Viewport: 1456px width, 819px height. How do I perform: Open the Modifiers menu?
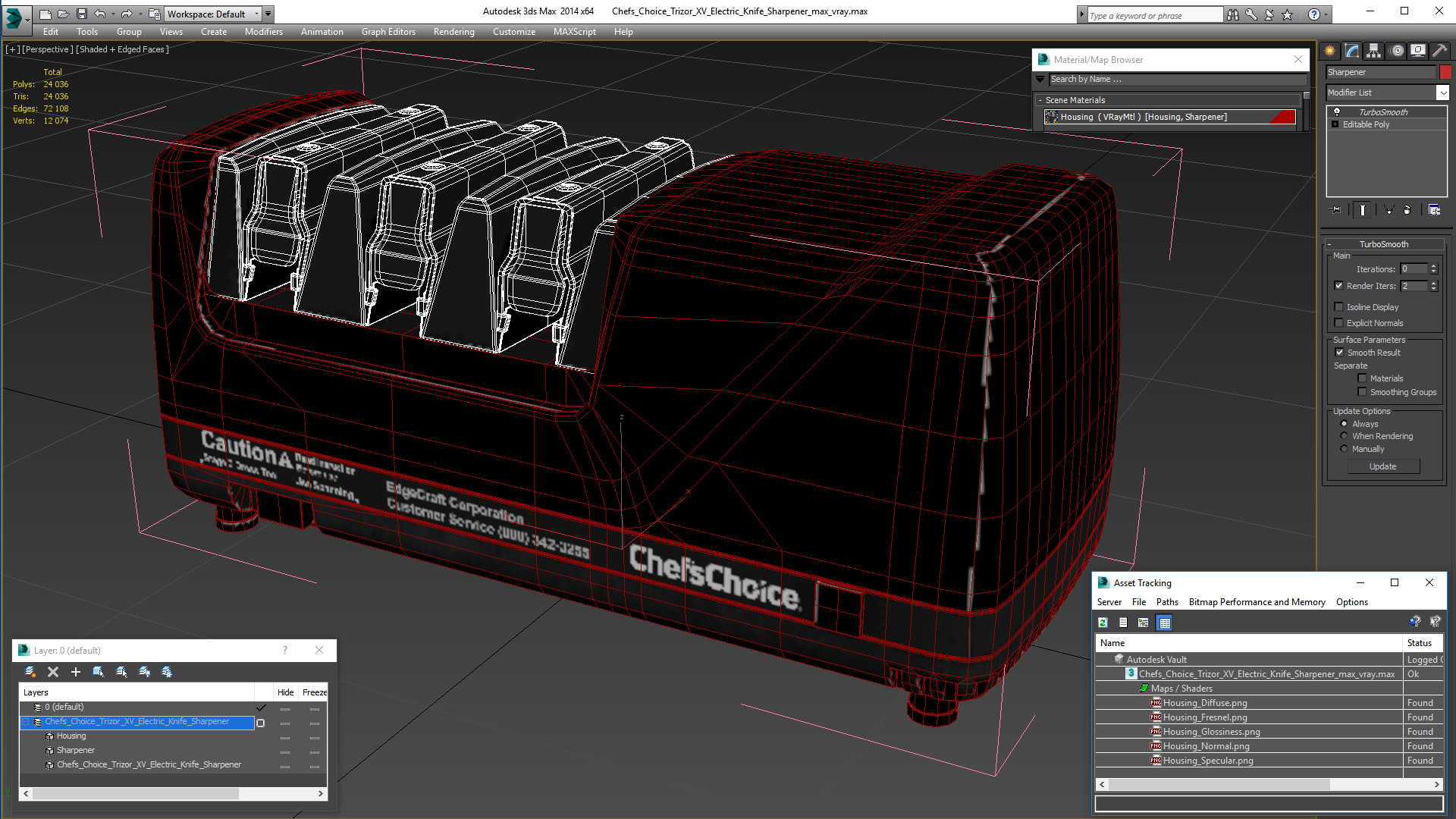coord(264,32)
